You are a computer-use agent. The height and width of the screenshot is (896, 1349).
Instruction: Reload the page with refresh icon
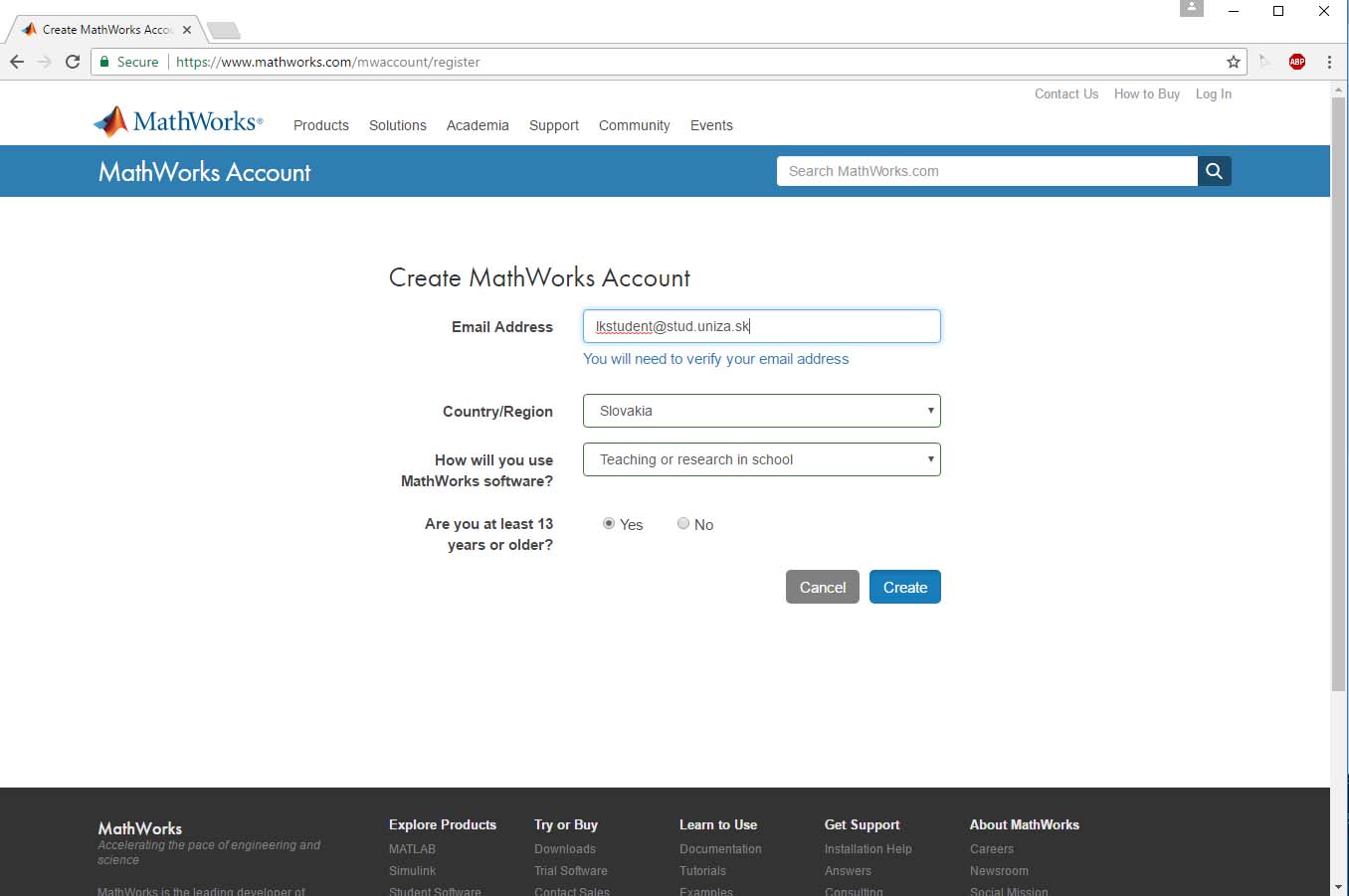(x=73, y=62)
